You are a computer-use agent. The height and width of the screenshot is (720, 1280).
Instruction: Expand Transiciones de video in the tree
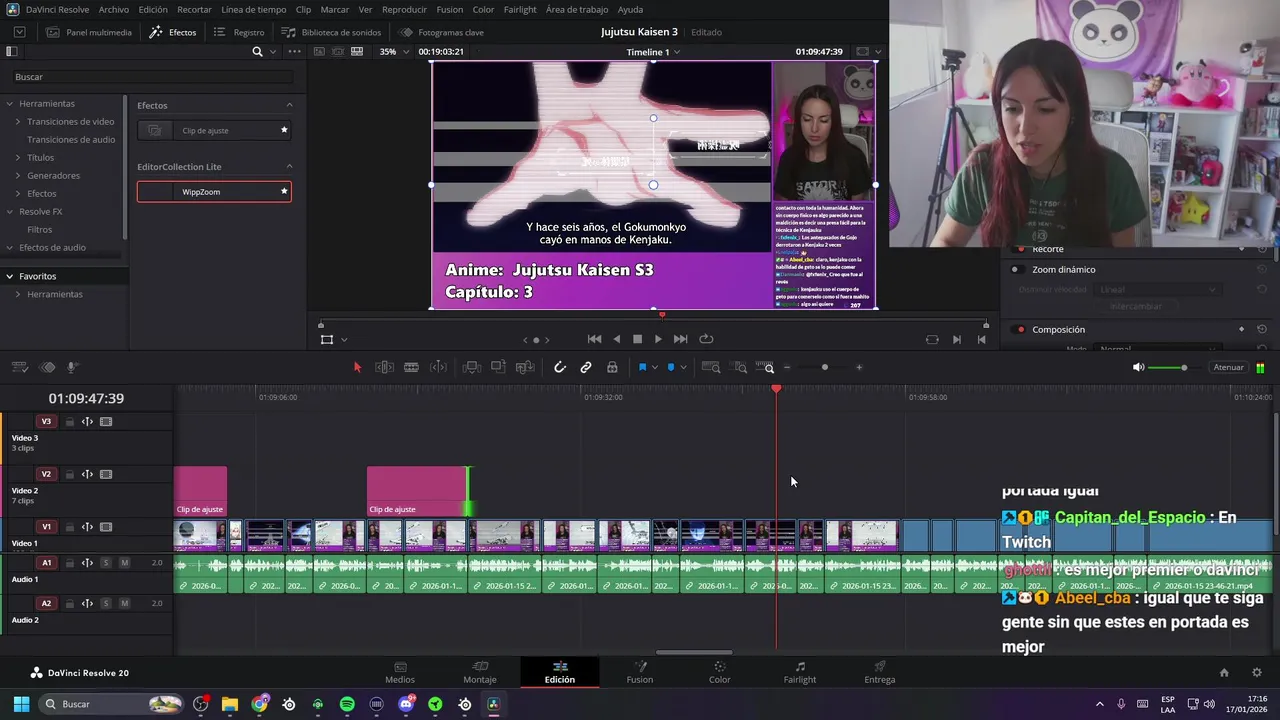[17, 121]
